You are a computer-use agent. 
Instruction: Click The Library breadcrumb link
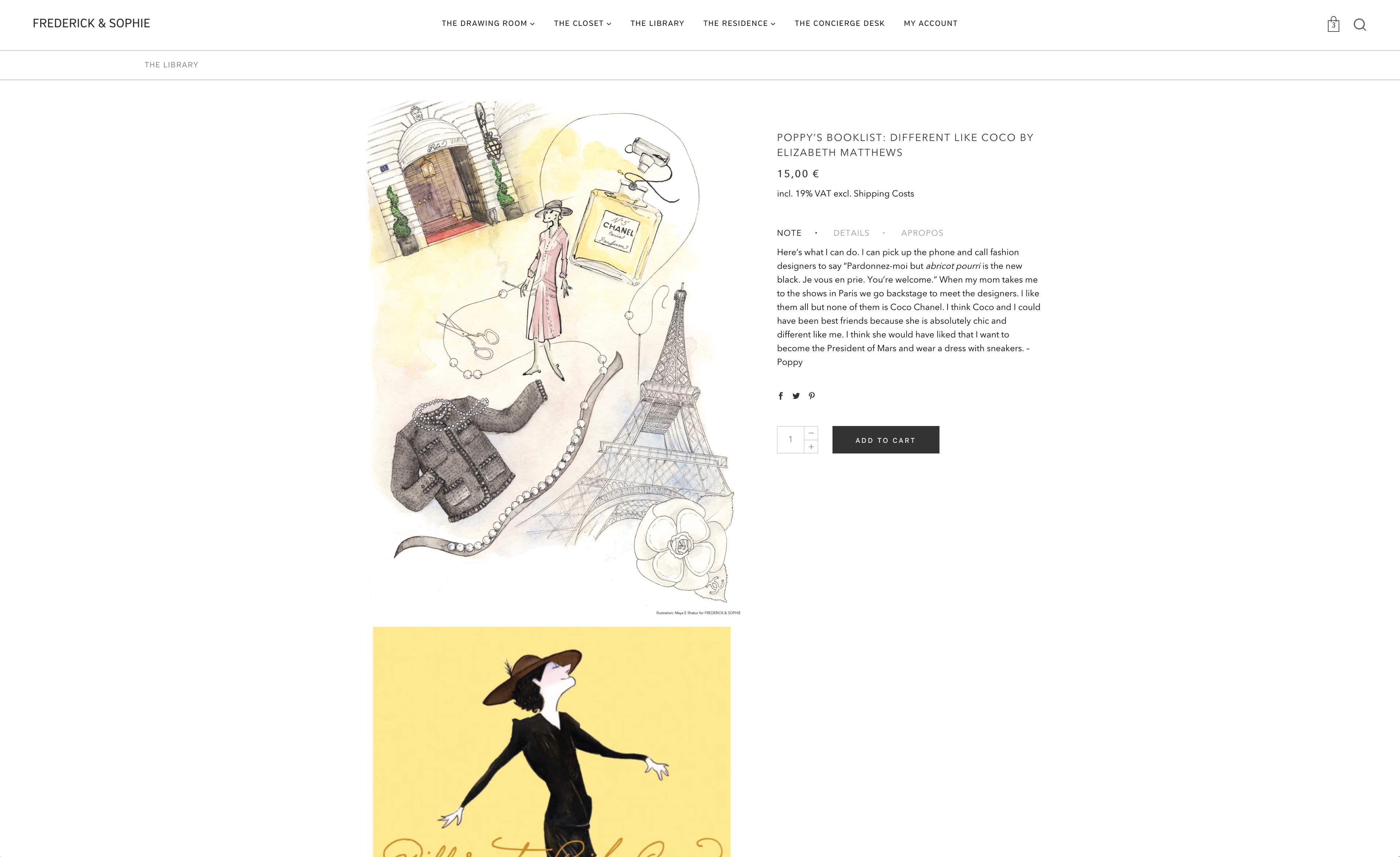tap(172, 65)
